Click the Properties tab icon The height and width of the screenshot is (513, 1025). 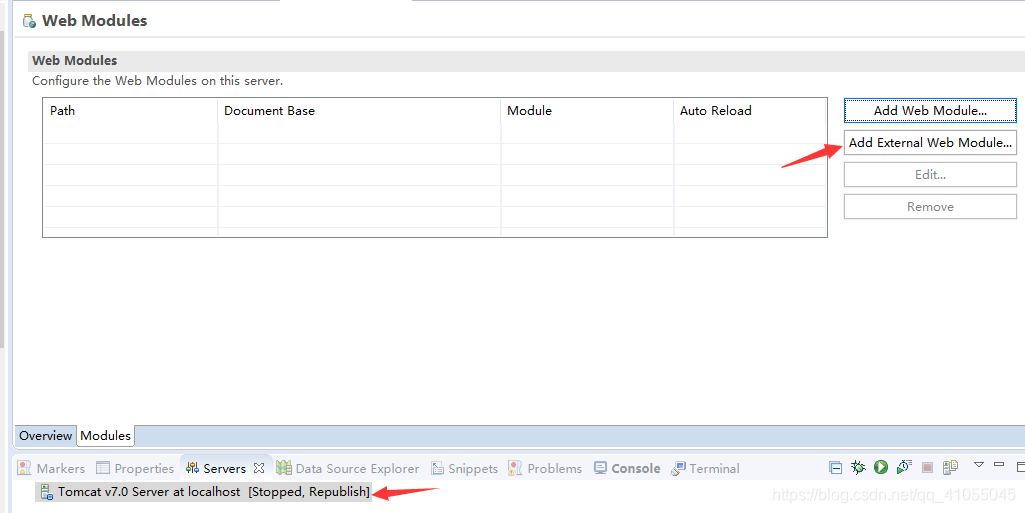coord(103,468)
